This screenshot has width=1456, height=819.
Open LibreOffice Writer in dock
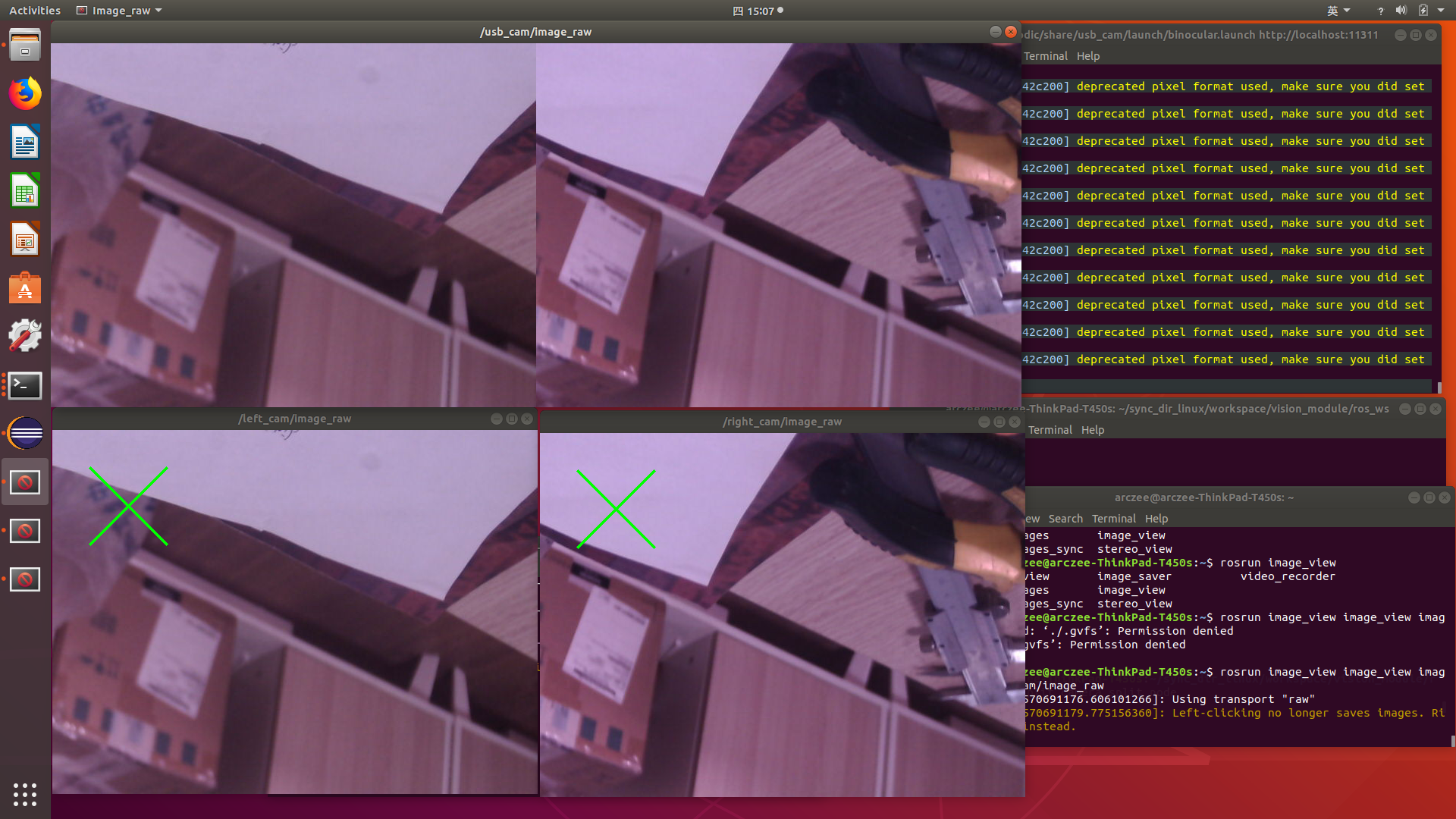(x=25, y=143)
